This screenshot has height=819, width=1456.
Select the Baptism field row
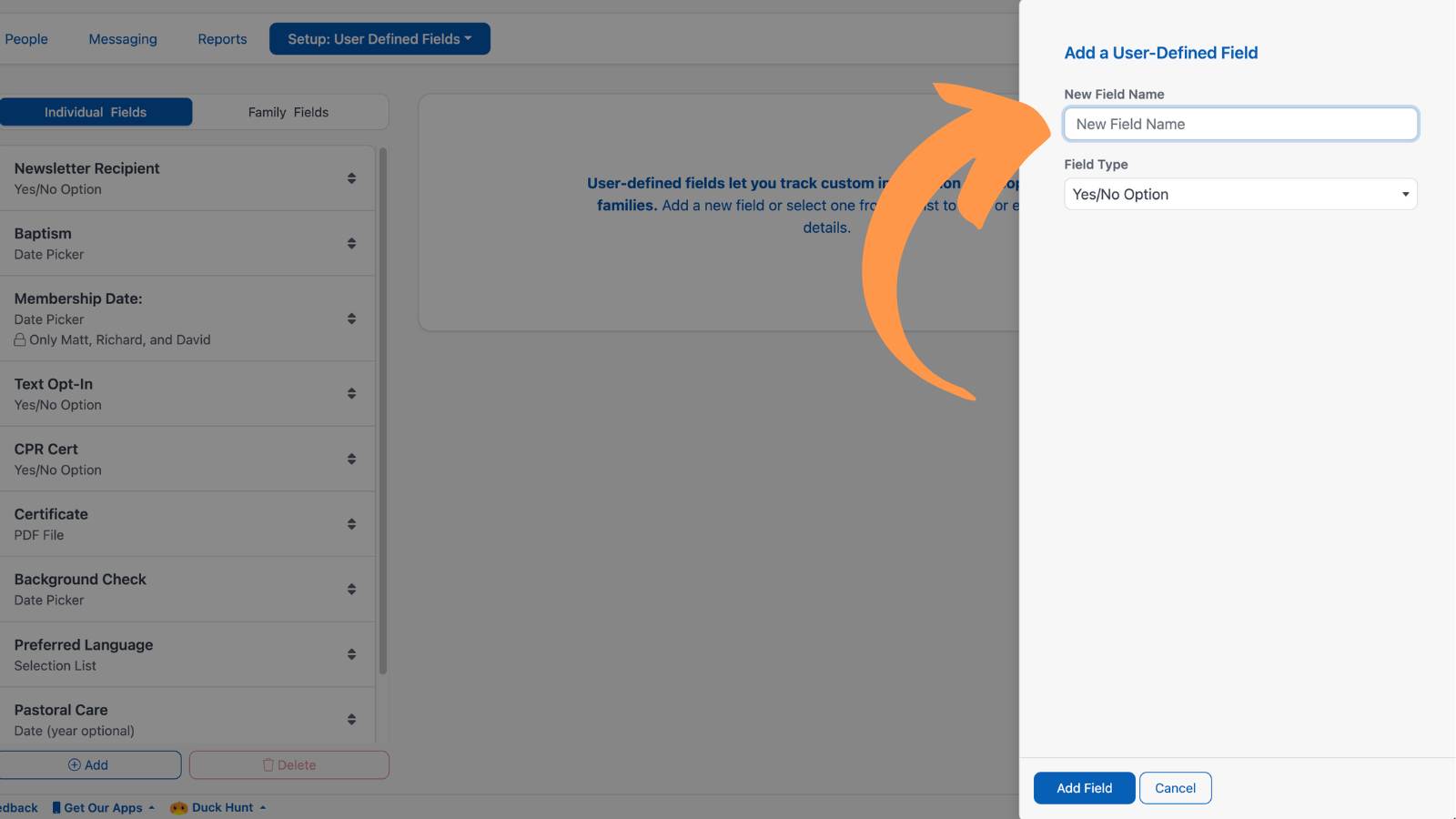click(x=187, y=244)
